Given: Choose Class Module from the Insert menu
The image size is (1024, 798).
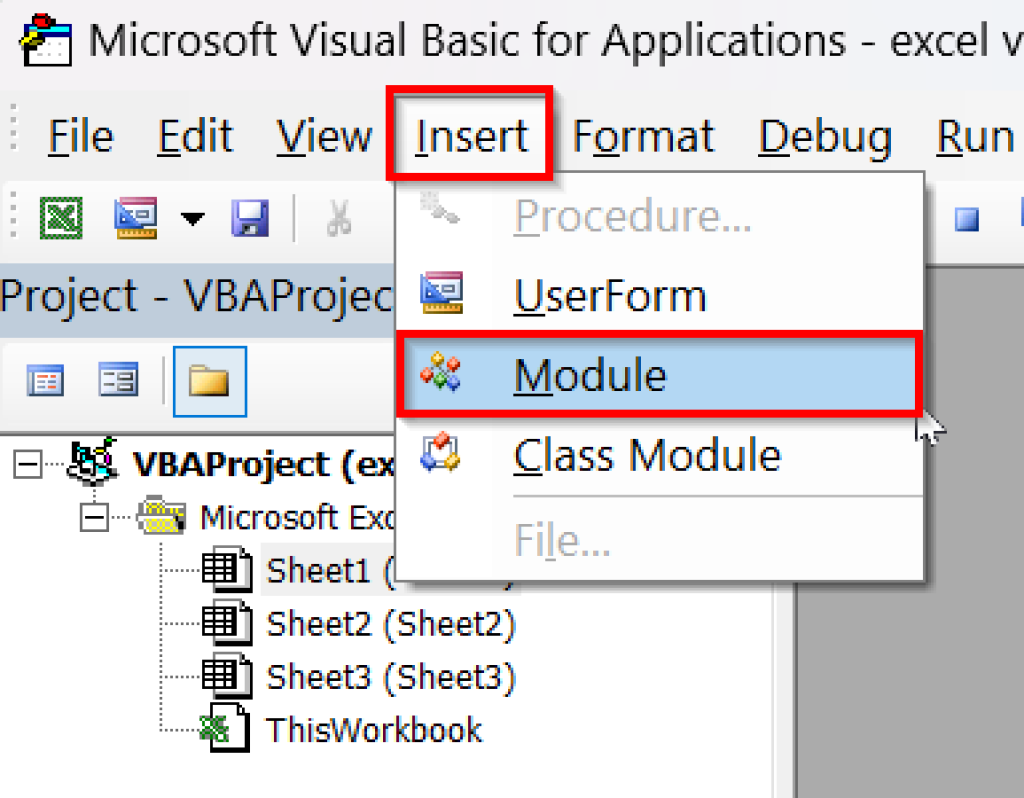Looking at the screenshot, I should (645, 455).
